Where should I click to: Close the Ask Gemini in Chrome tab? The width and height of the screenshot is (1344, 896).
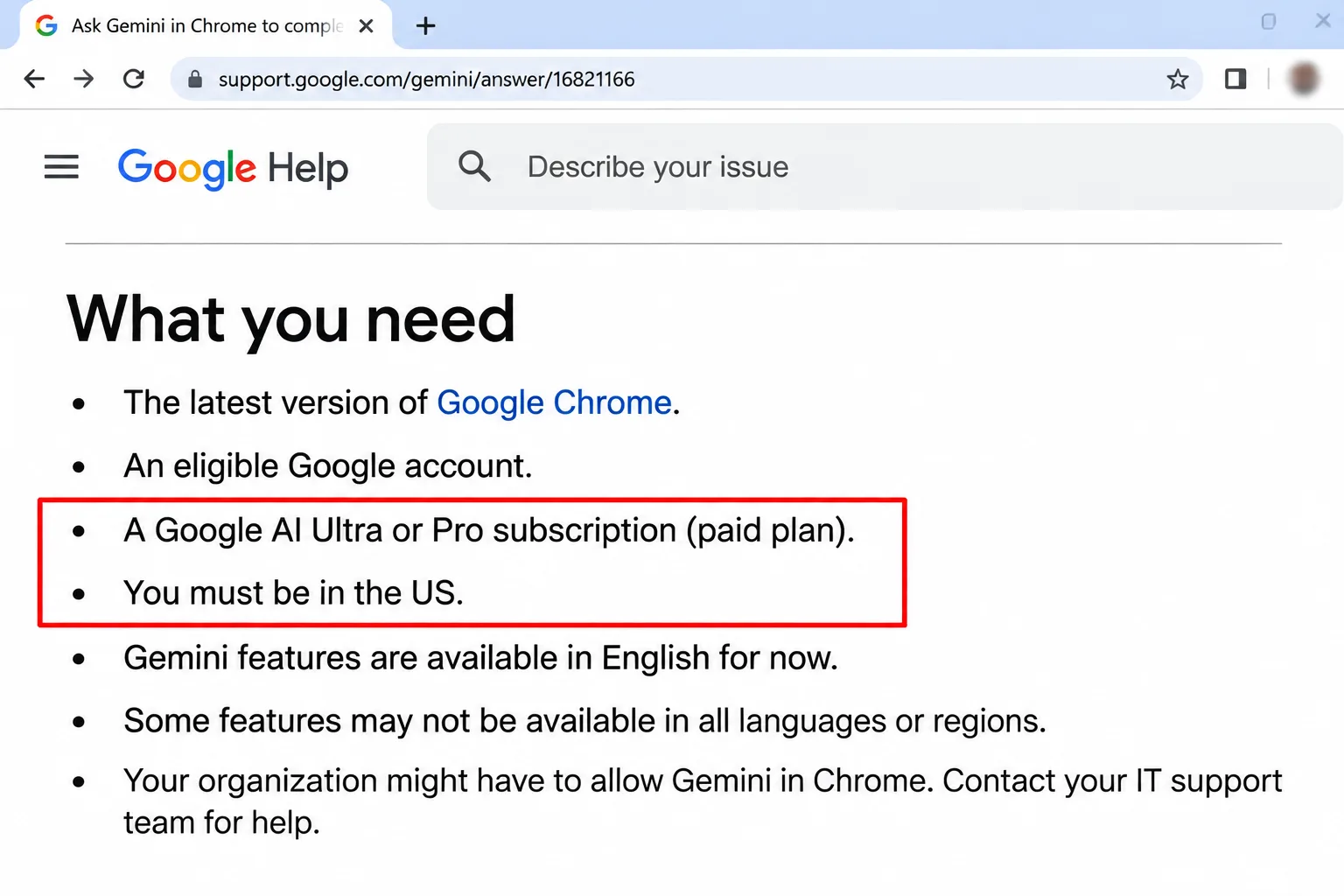point(367,26)
